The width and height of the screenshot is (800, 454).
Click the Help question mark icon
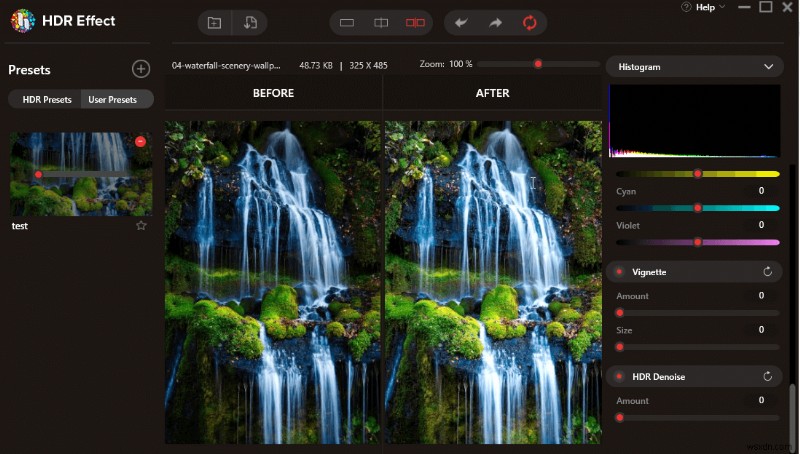(686, 7)
